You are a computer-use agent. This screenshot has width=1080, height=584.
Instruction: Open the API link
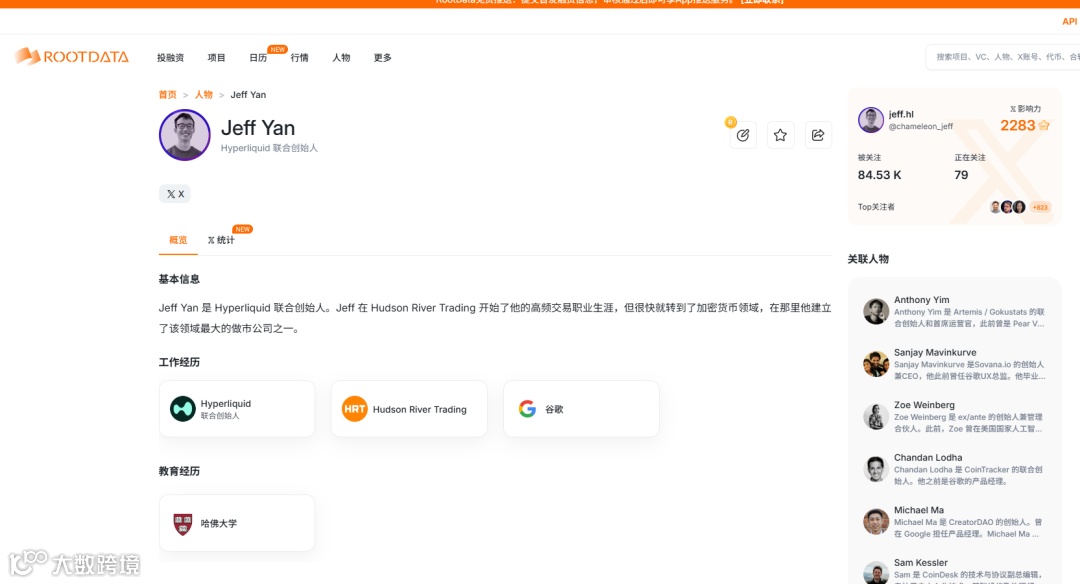click(1069, 21)
